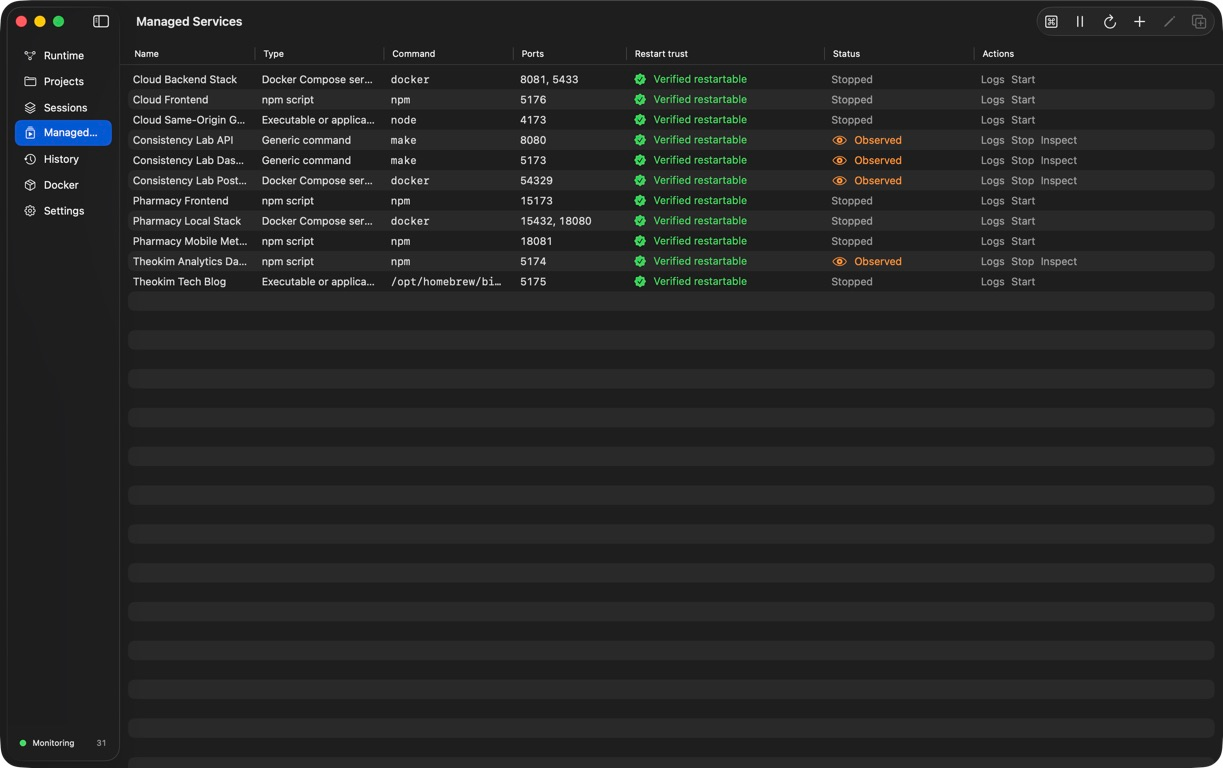
Task: Open Logs for Cloud Frontend
Action: point(992,100)
